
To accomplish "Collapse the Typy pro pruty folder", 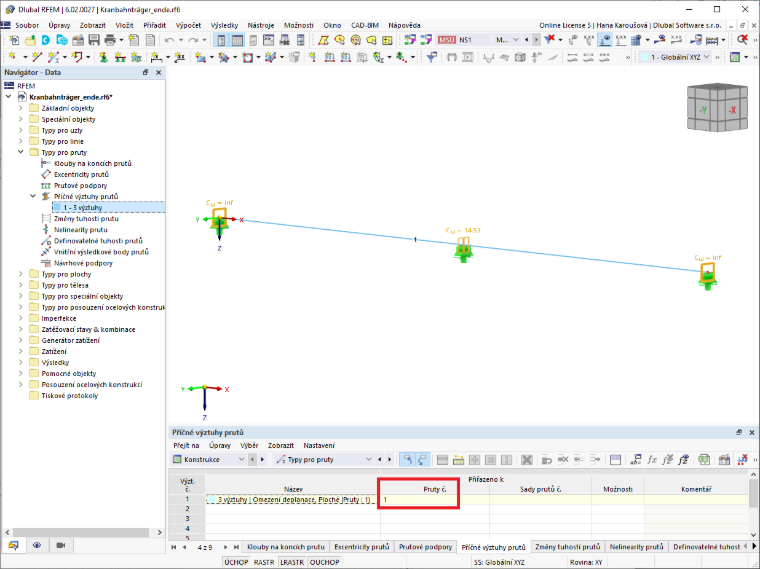I will (x=20, y=152).
